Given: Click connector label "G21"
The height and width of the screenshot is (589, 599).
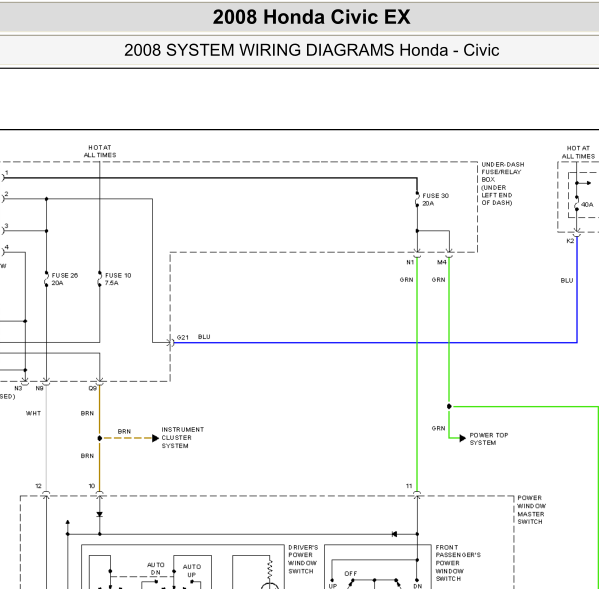Looking at the screenshot, I should [x=183, y=338].
